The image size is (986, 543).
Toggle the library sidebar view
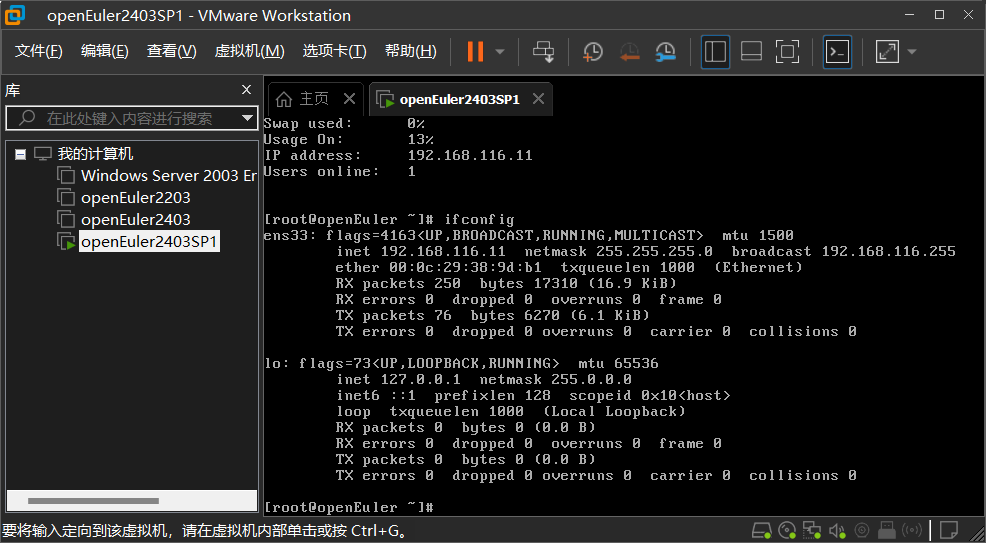(x=715, y=52)
